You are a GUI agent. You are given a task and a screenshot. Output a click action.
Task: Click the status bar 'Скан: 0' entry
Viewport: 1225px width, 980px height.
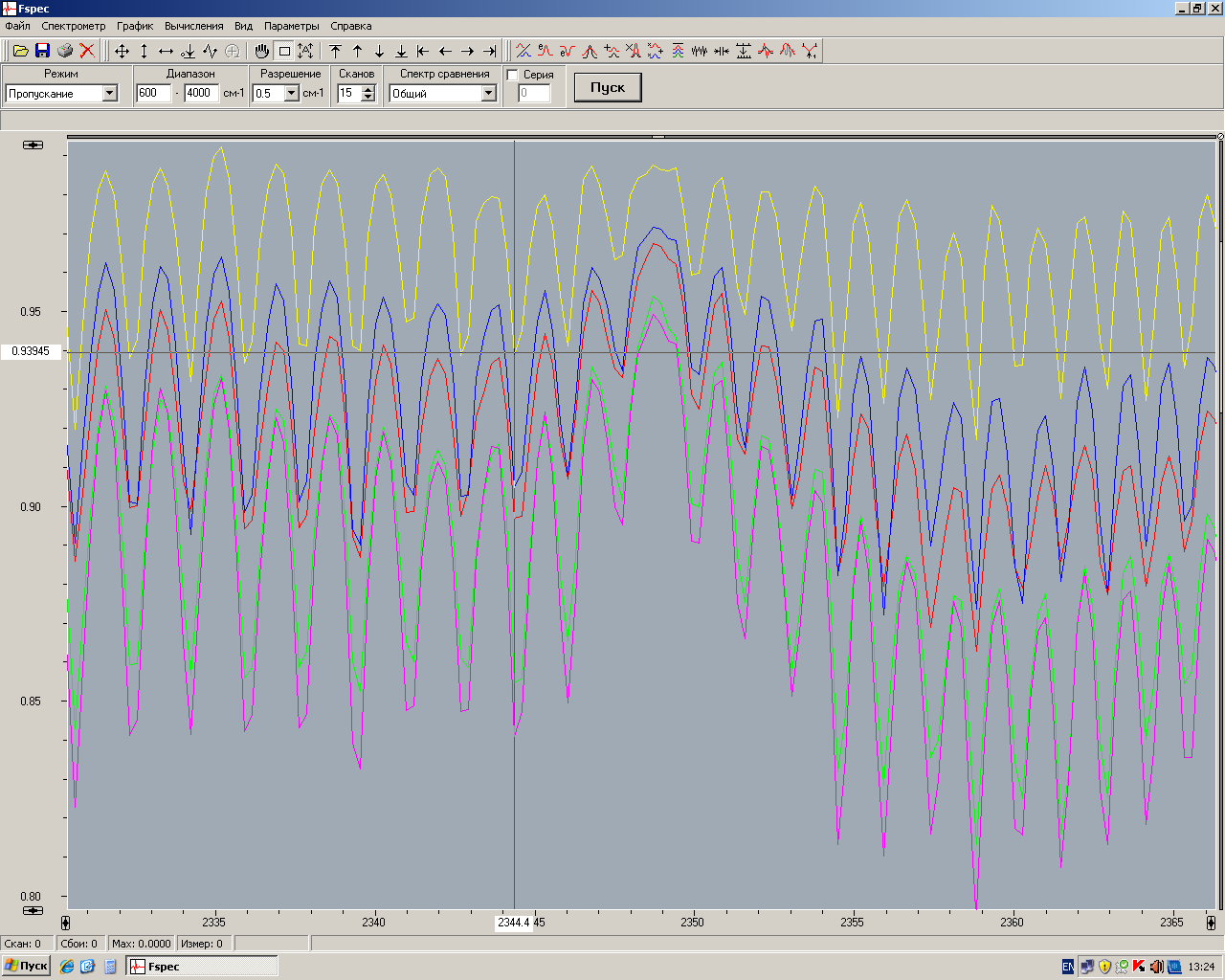27,944
